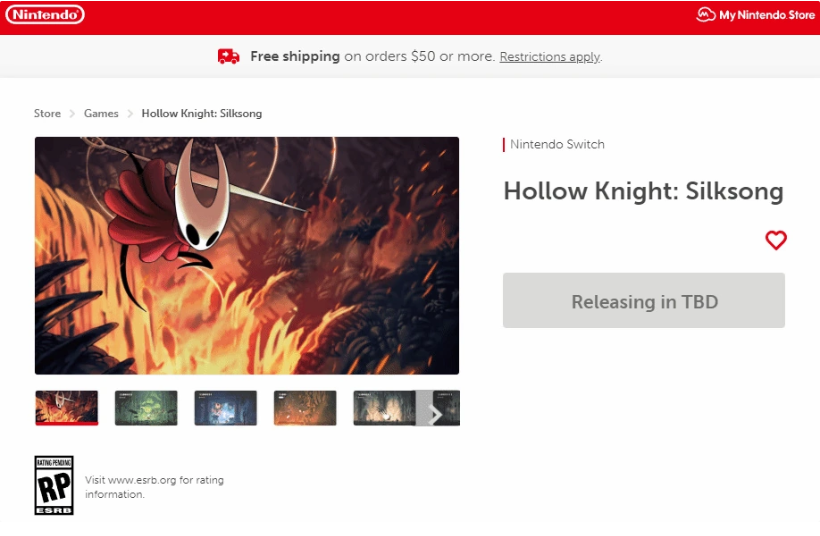This screenshot has width=820, height=536.
Task: Select the first fire artwork thumbnail
Action: point(66,407)
